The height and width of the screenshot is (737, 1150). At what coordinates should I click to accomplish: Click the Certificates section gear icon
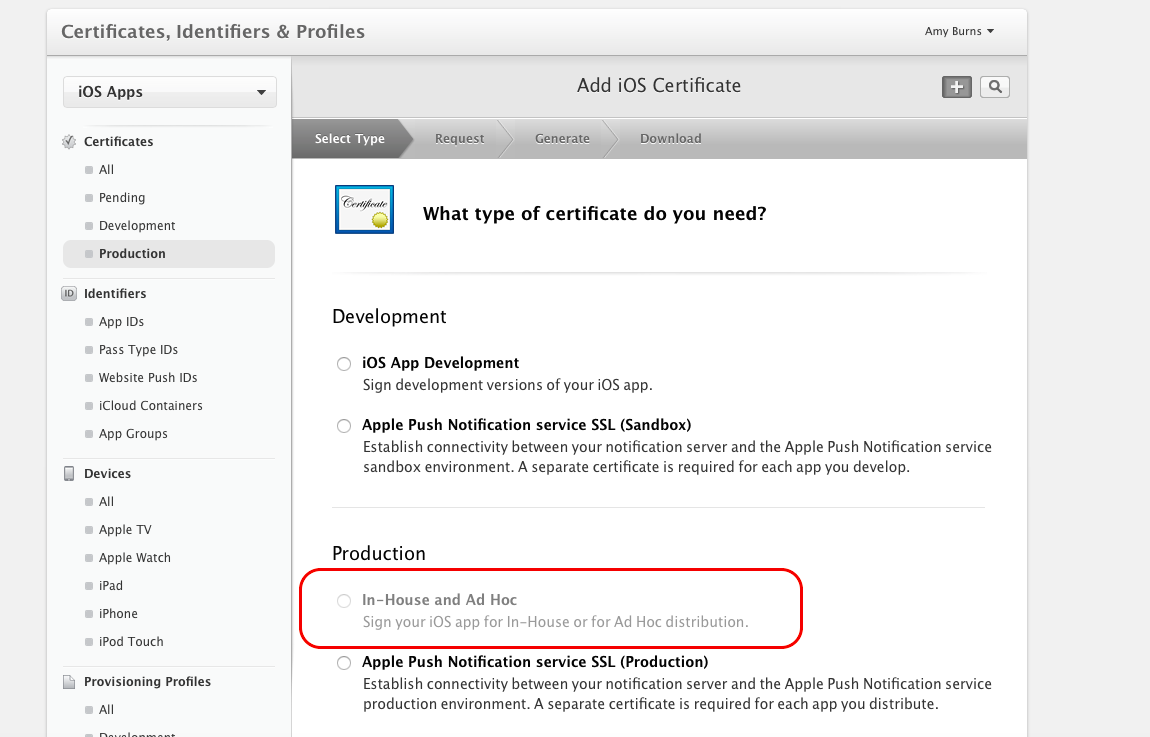pyautogui.click(x=69, y=142)
